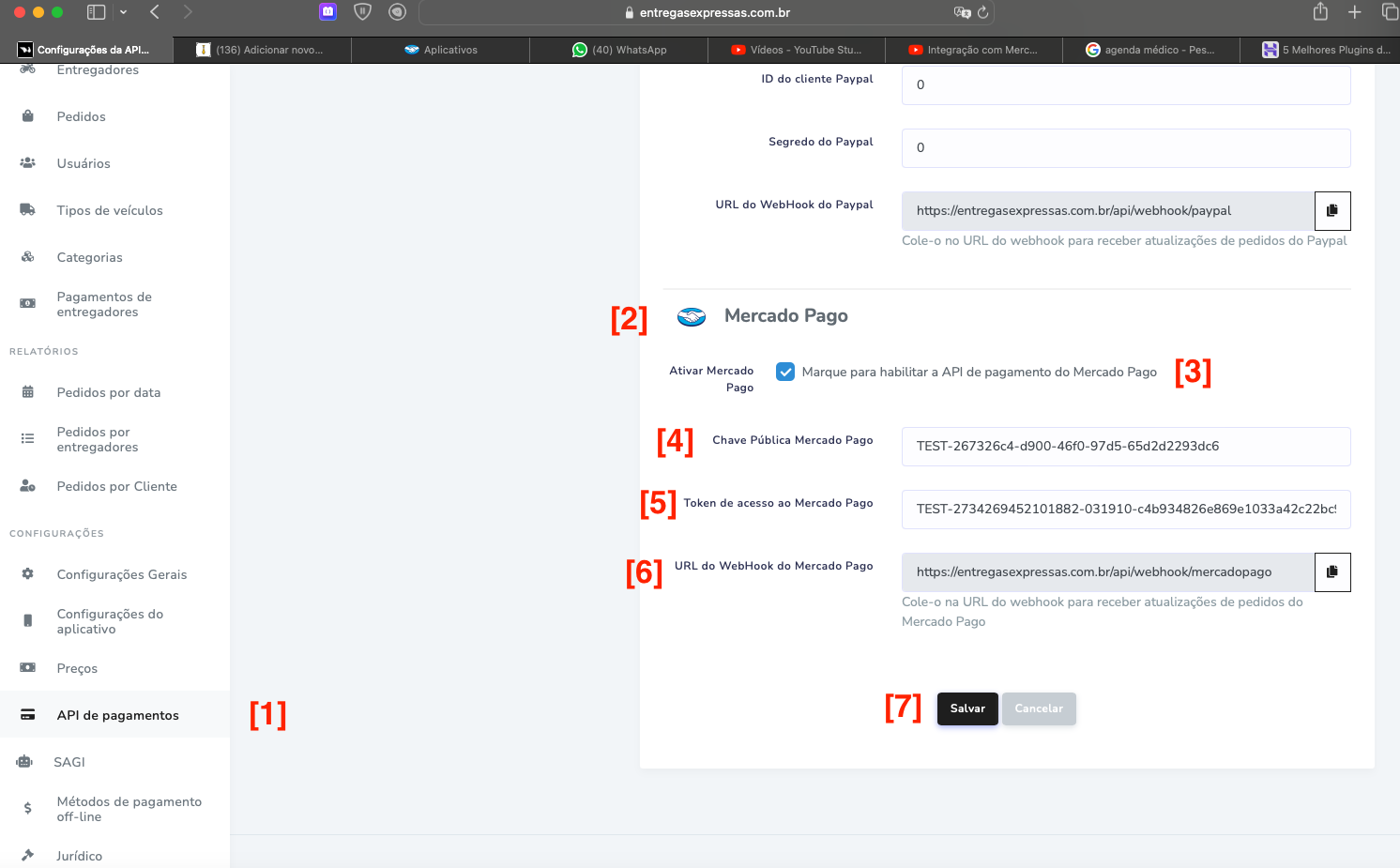The width and height of the screenshot is (1400, 868).
Task: Toggle the Safari sidebar icon
Action: pyautogui.click(x=96, y=12)
